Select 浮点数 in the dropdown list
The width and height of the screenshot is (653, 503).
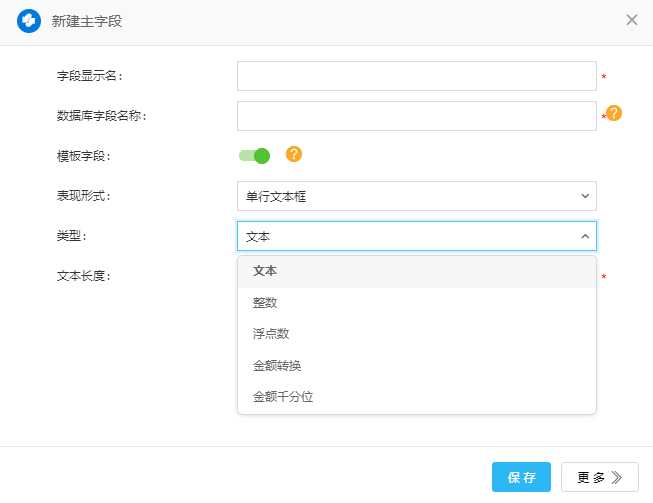[x=271, y=334]
